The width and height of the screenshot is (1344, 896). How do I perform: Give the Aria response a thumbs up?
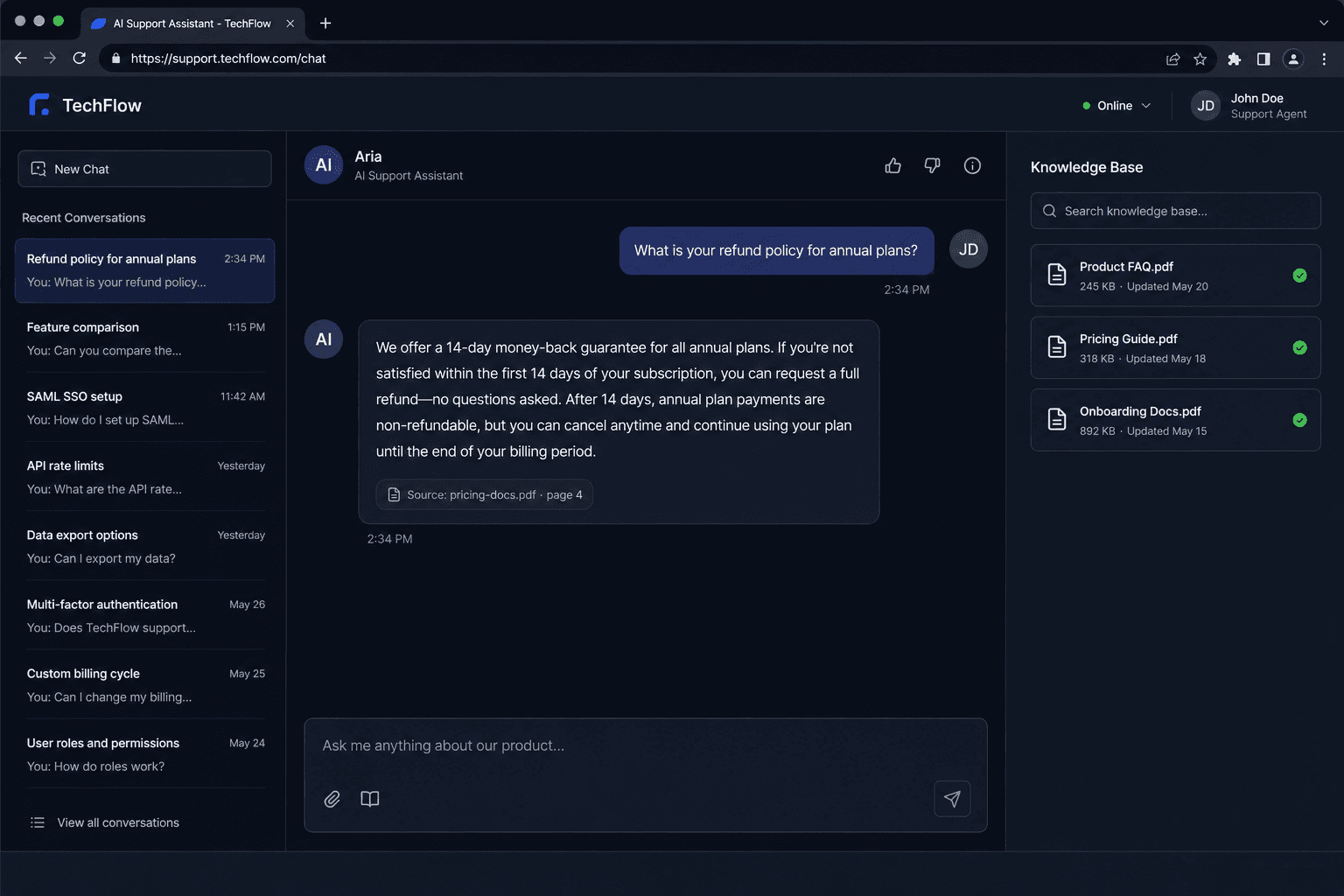tap(892, 165)
